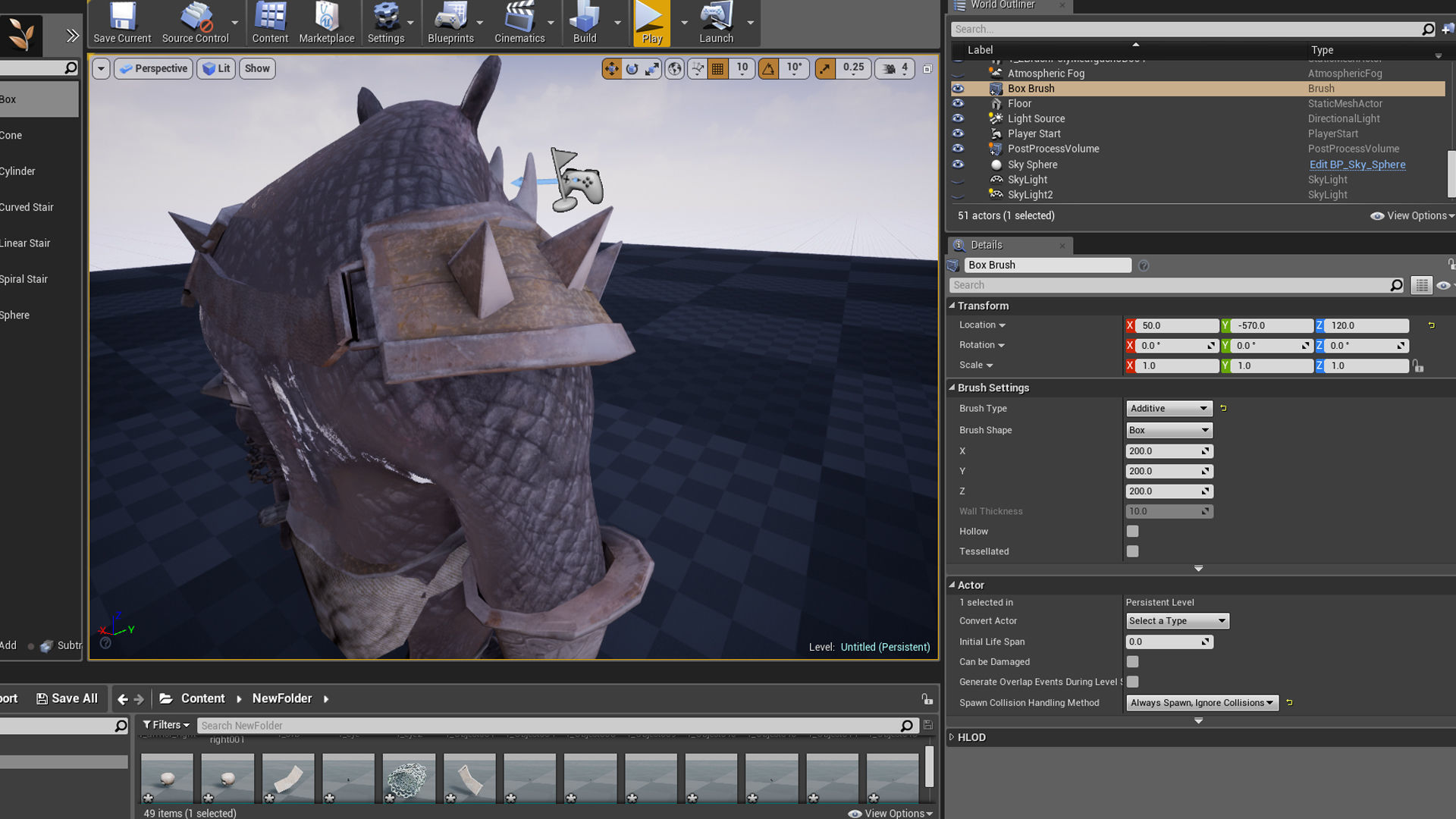Click Save All in Content Browser
Viewport: 1456px width, 819px height.
(x=67, y=698)
